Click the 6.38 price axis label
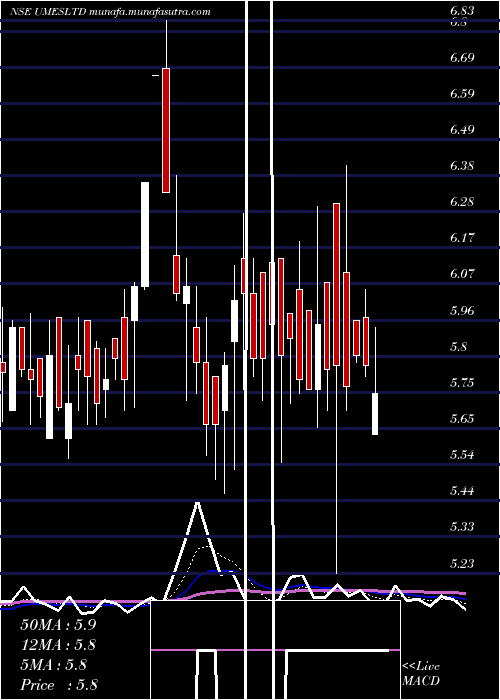Screen dimensions: 500x700 click(x=462, y=166)
